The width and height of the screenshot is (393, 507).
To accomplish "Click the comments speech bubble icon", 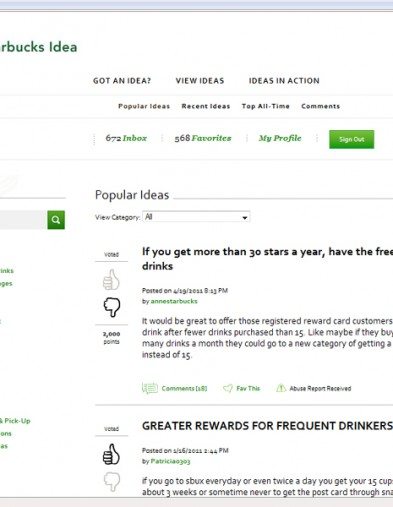I will tap(150, 388).
